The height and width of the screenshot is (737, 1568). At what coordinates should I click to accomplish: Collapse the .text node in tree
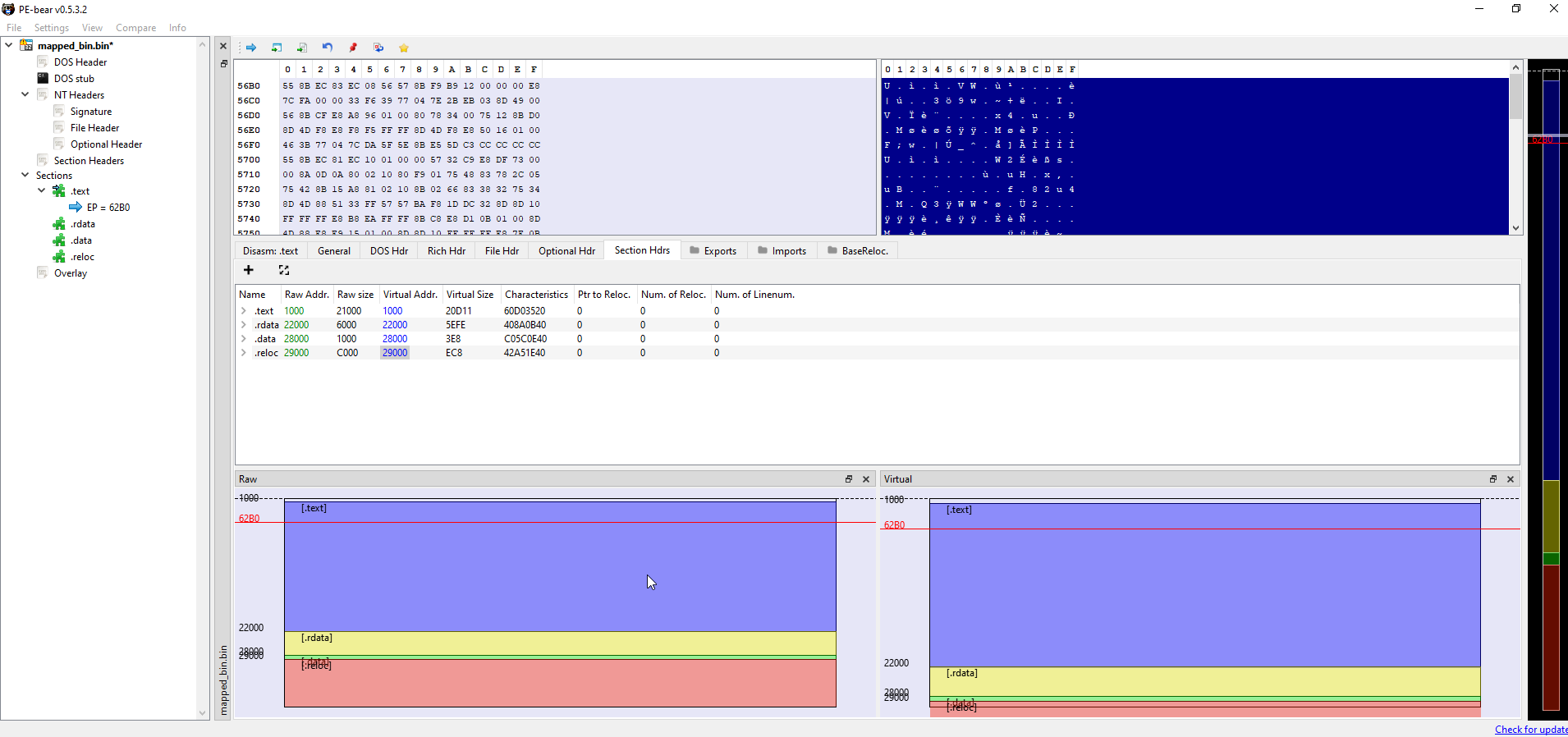point(42,190)
